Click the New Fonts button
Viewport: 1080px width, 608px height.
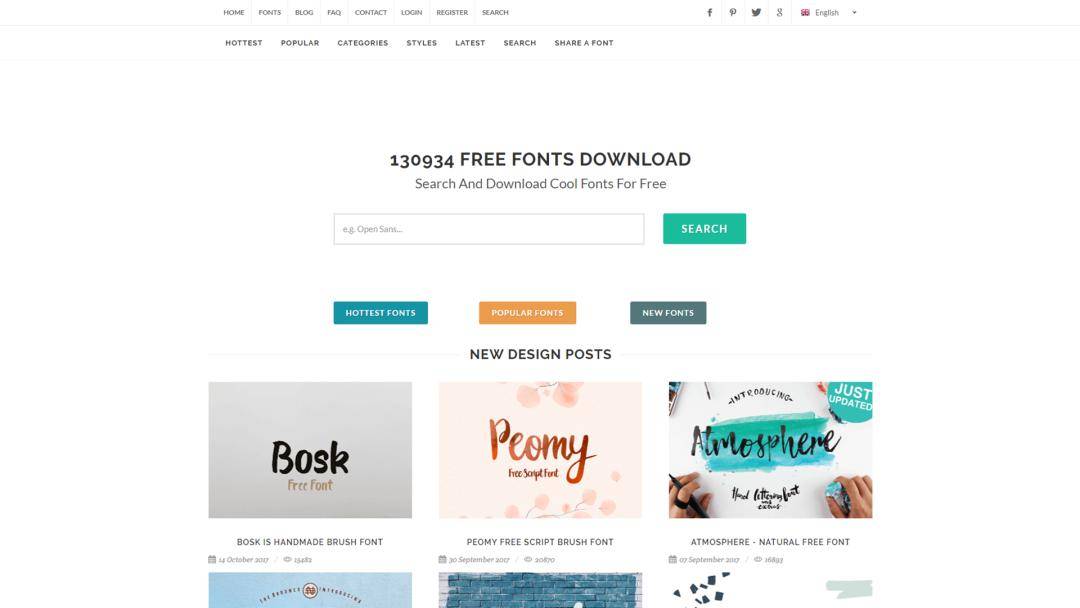tap(668, 313)
